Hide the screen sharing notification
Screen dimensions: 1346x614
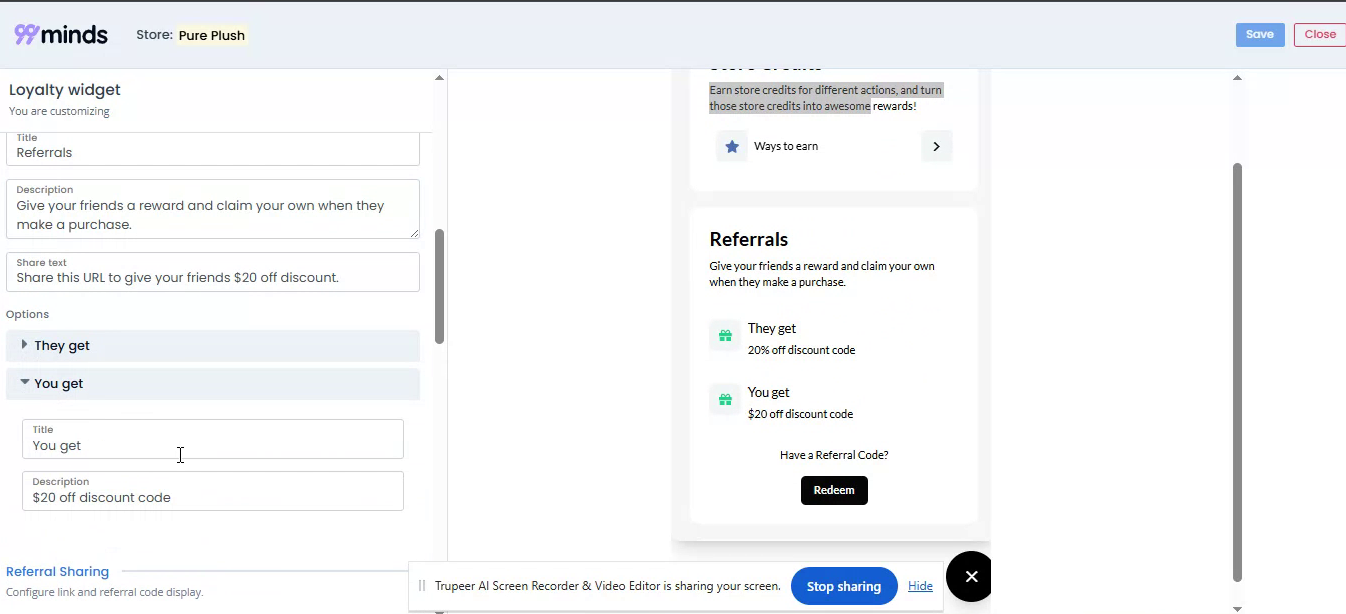920,586
